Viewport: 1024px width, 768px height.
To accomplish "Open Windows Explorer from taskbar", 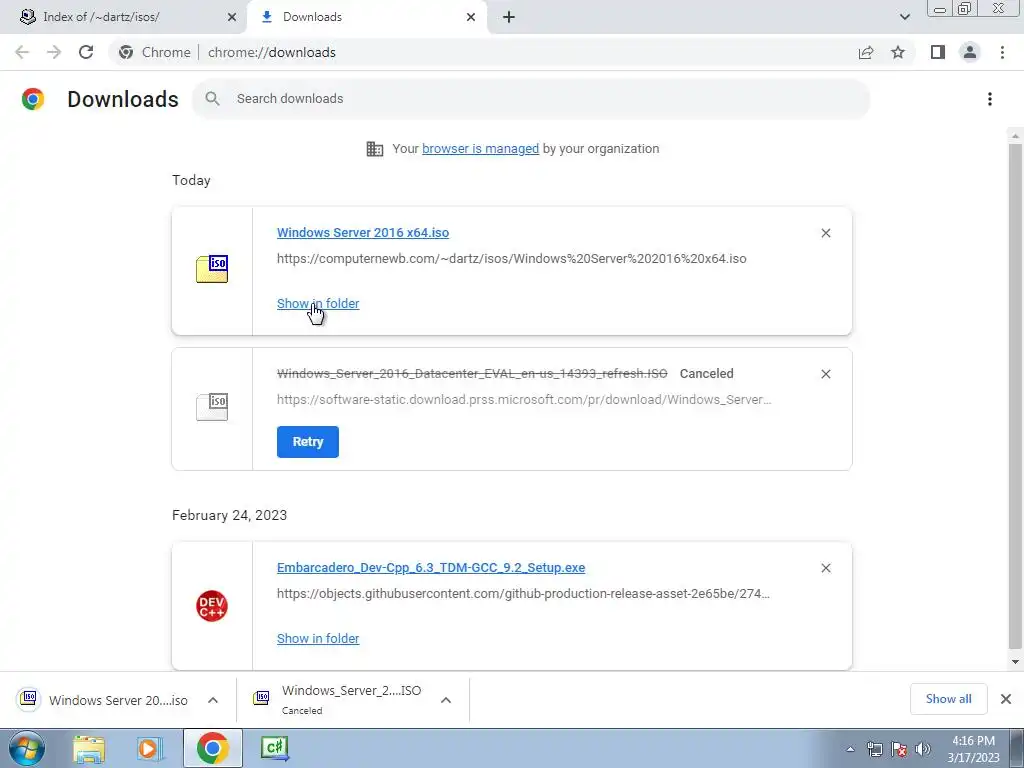I will coord(89,748).
